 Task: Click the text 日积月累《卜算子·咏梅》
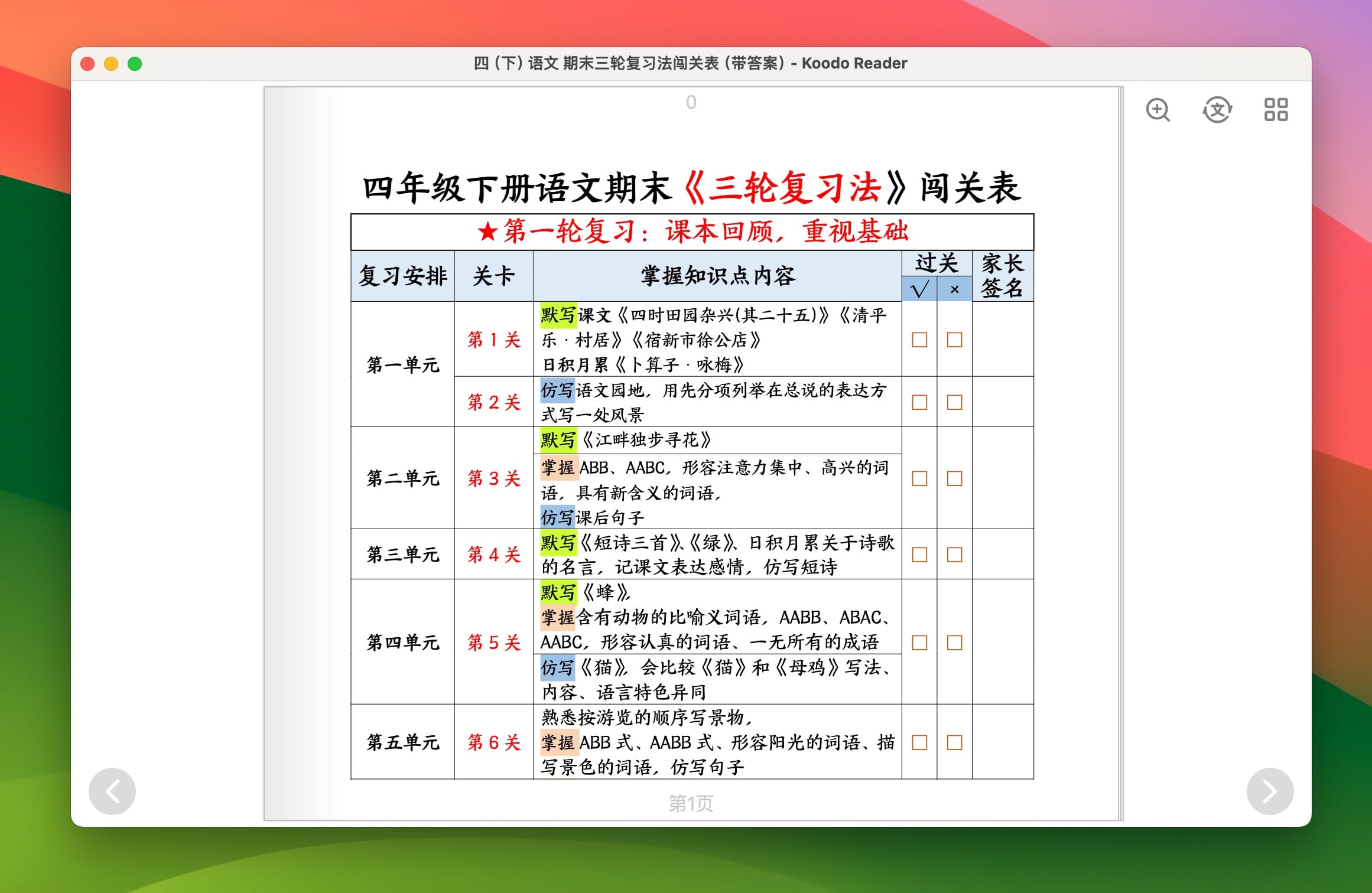tap(643, 365)
